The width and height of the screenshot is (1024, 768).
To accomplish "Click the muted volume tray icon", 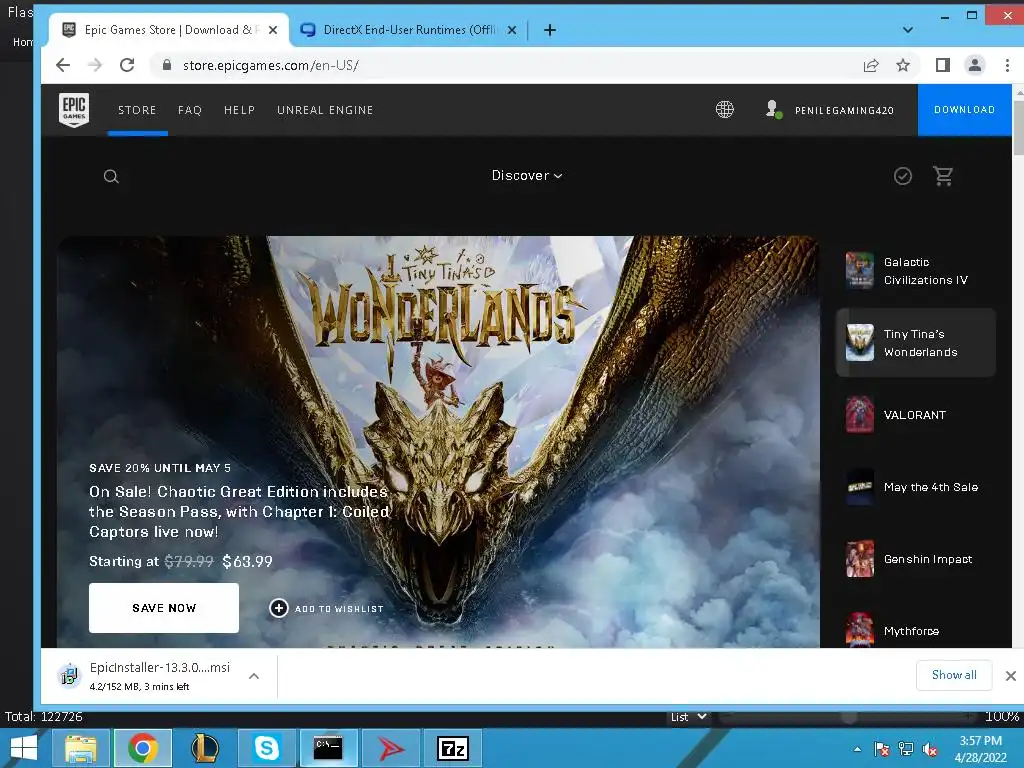I will 930,750.
